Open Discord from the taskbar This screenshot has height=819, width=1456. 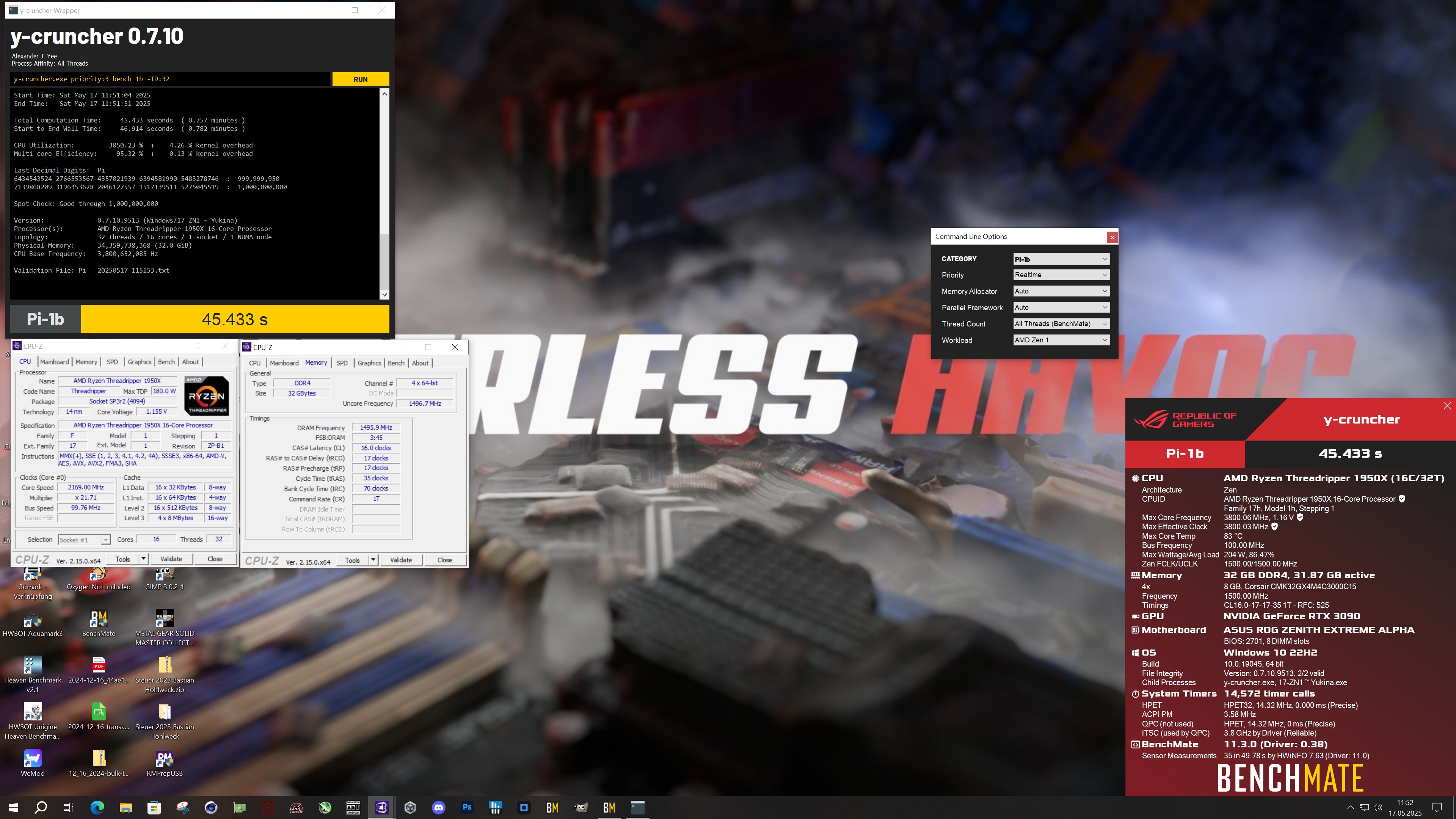pyautogui.click(x=439, y=807)
